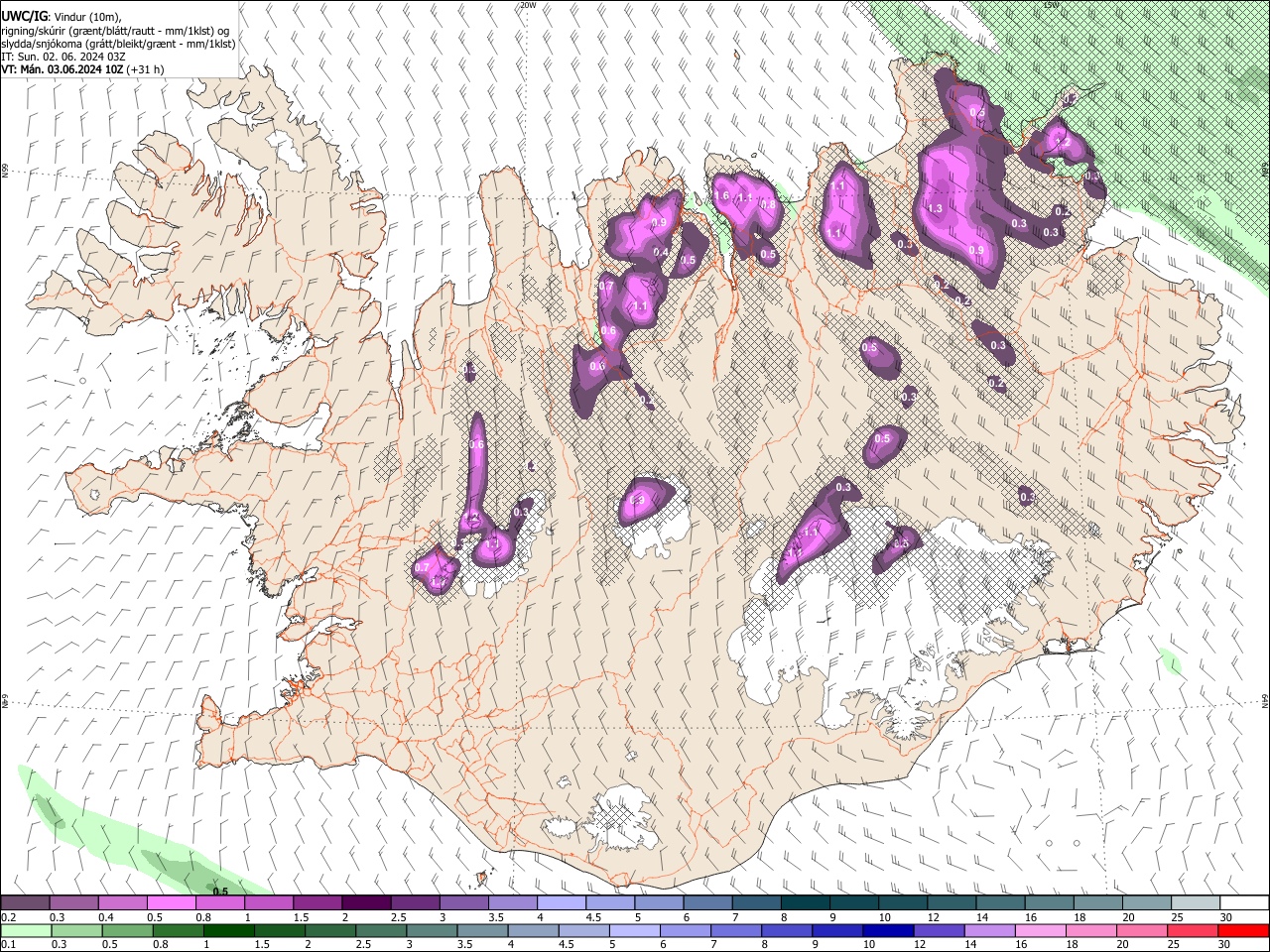Select the light pink bottom legend swatch between 16 and 18

point(1040,930)
